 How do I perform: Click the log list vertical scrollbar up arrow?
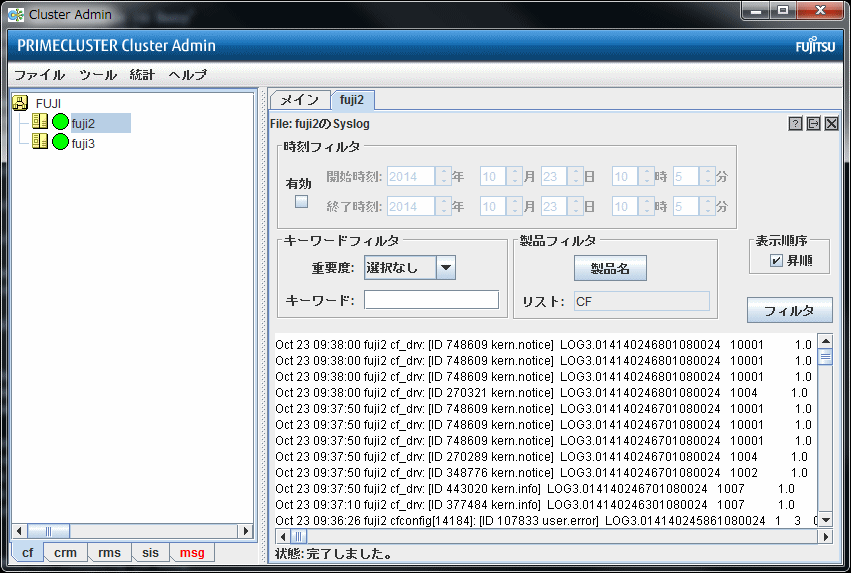pos(825,341)
